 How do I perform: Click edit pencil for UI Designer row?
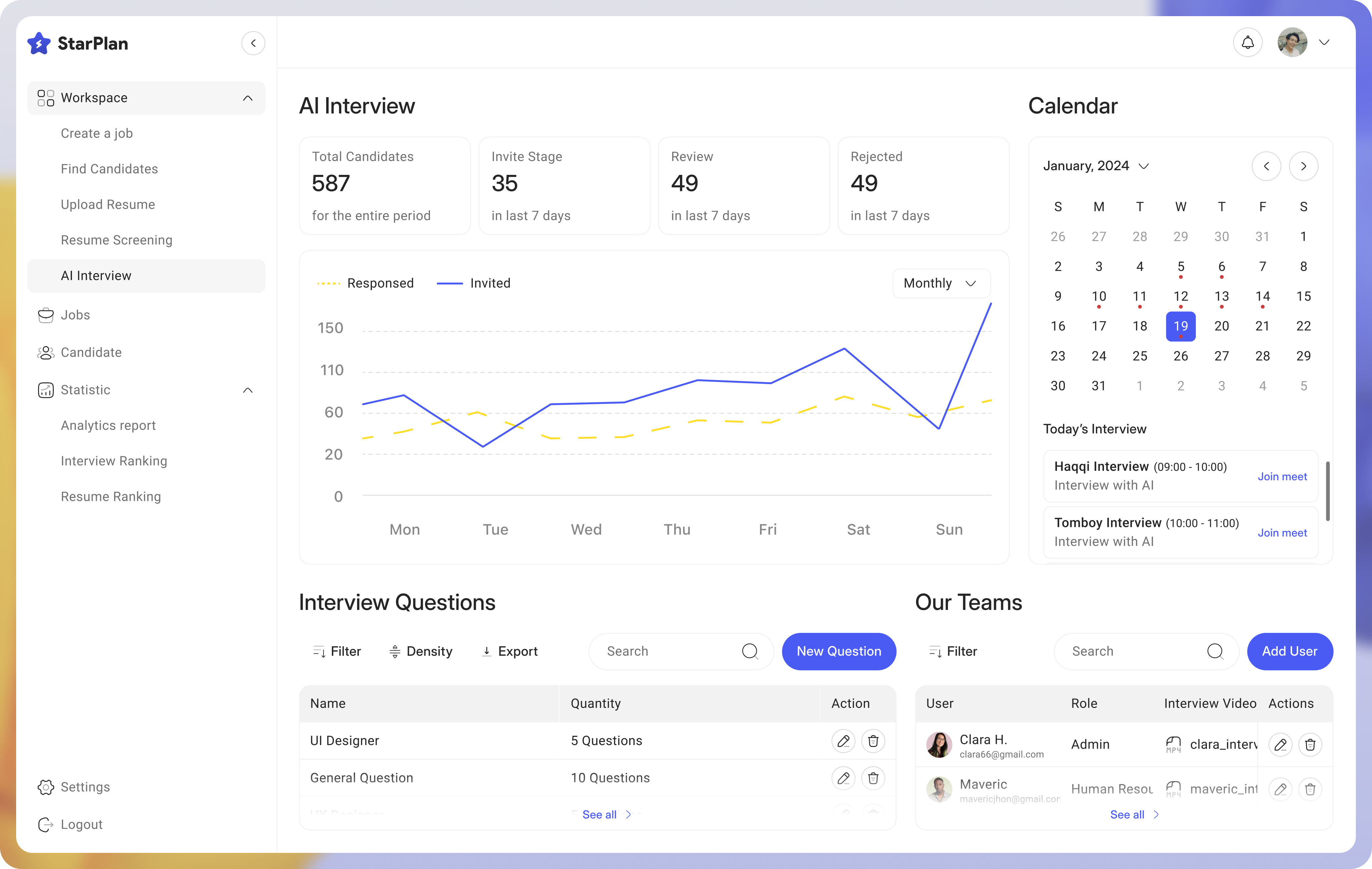point(843,741)
